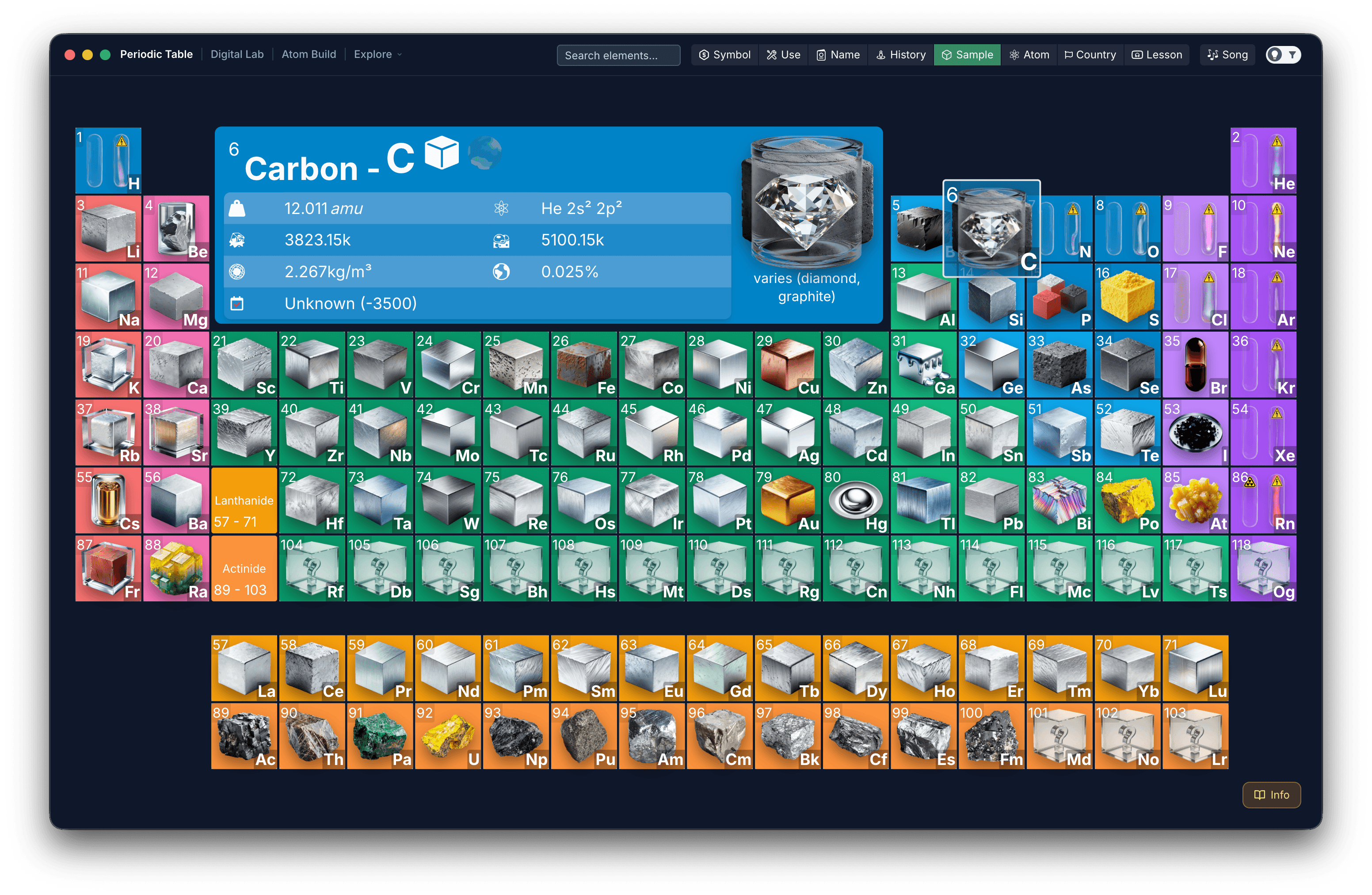Click the 'He 2s² 2p²' configuration text

click(x=581, y=208)
